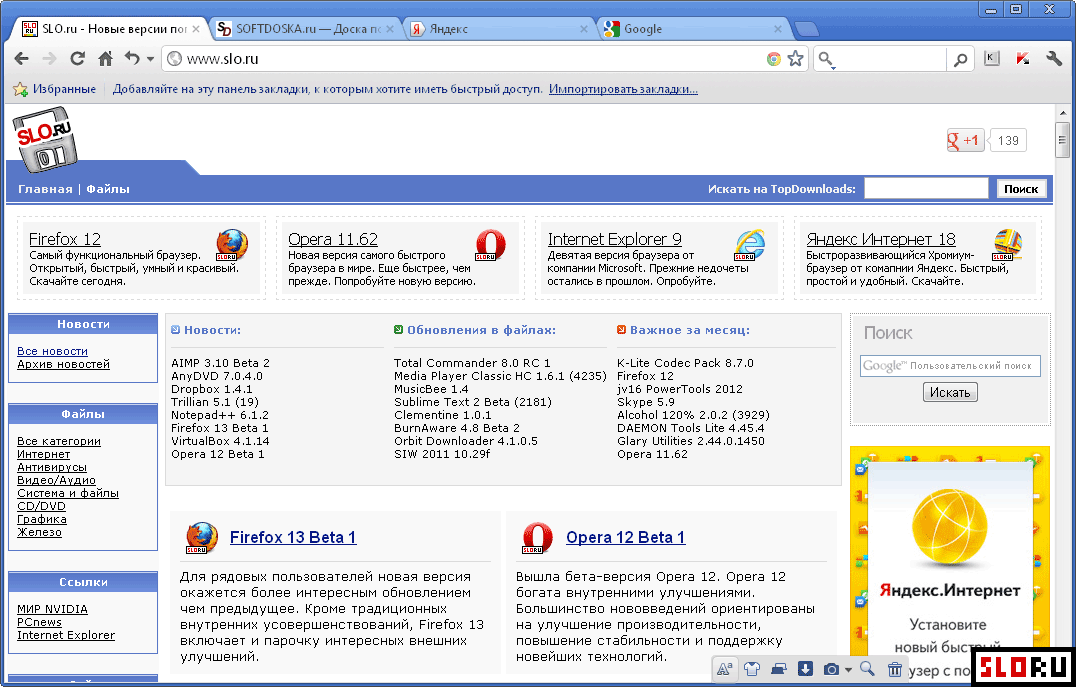
Task: Close the Яндекс tab
Action: pyautogui.click(x=584, y=29)
